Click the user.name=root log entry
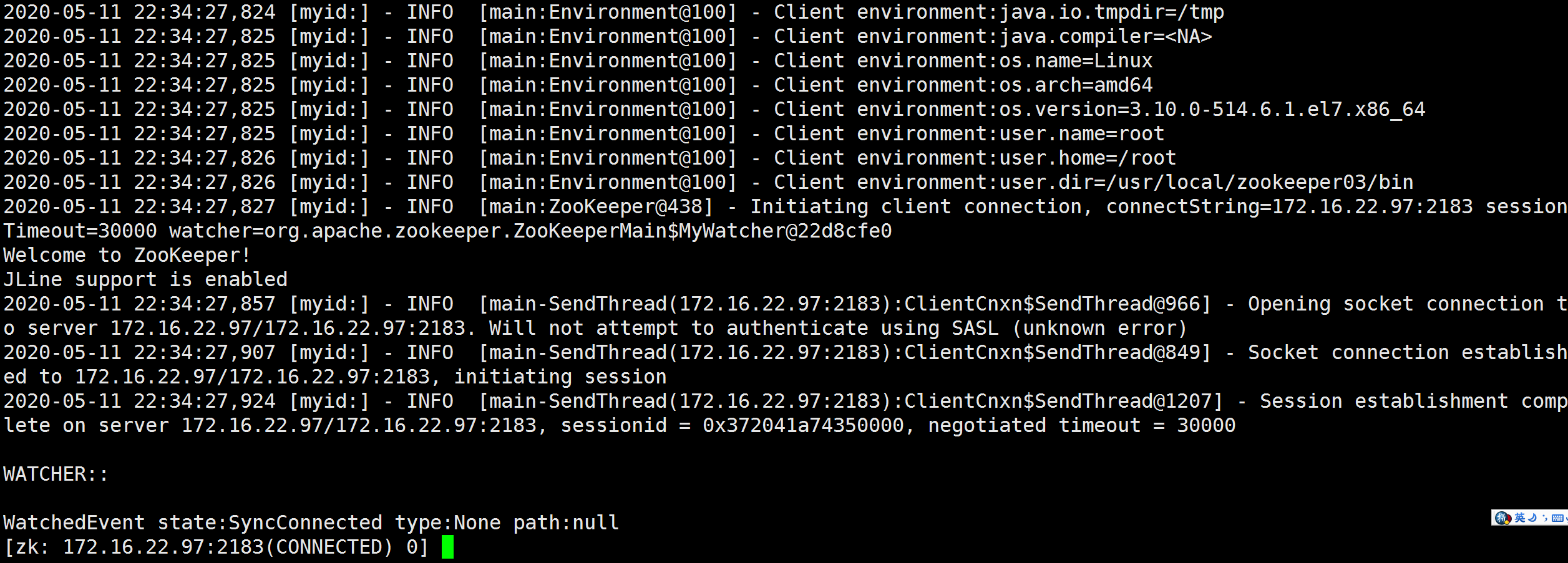The width and height of the screenshot is (1568, 563). coord(1082,133)
